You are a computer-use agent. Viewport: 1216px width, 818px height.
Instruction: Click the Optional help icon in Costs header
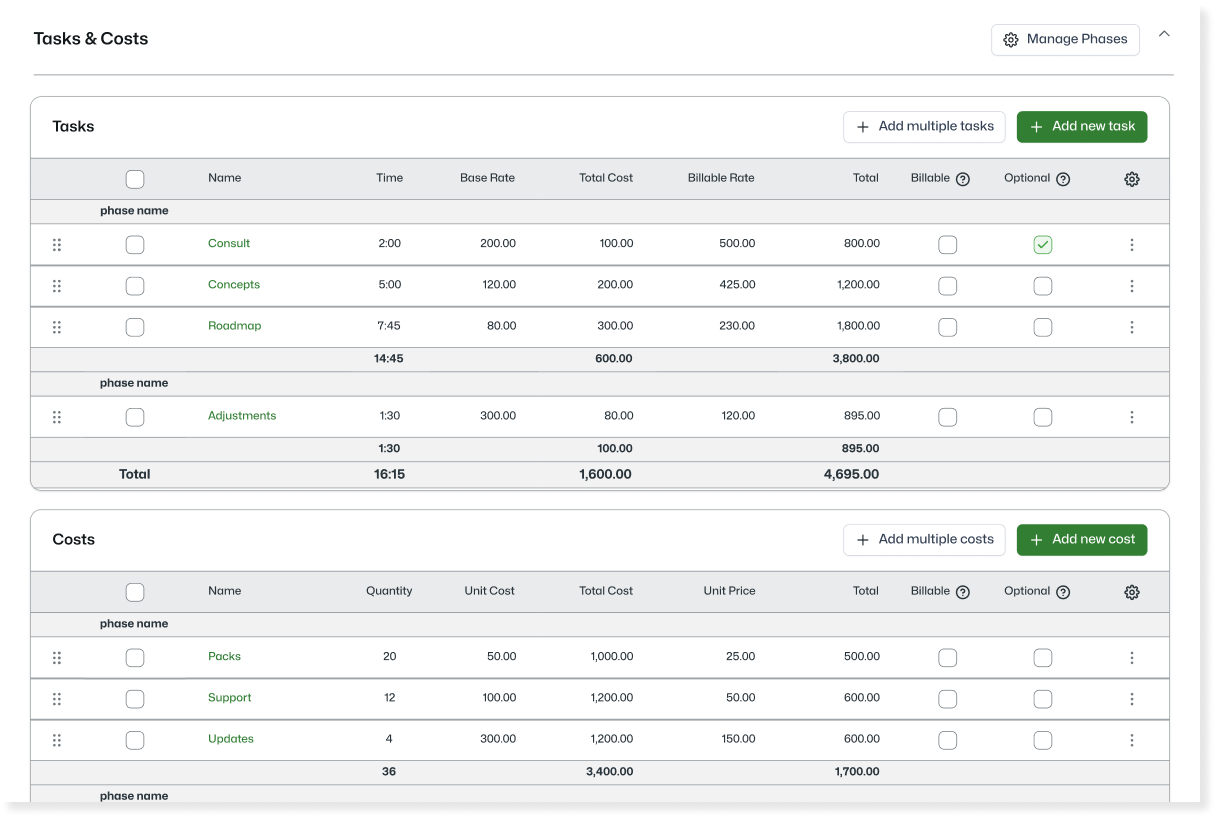[x=1063, y=592]
